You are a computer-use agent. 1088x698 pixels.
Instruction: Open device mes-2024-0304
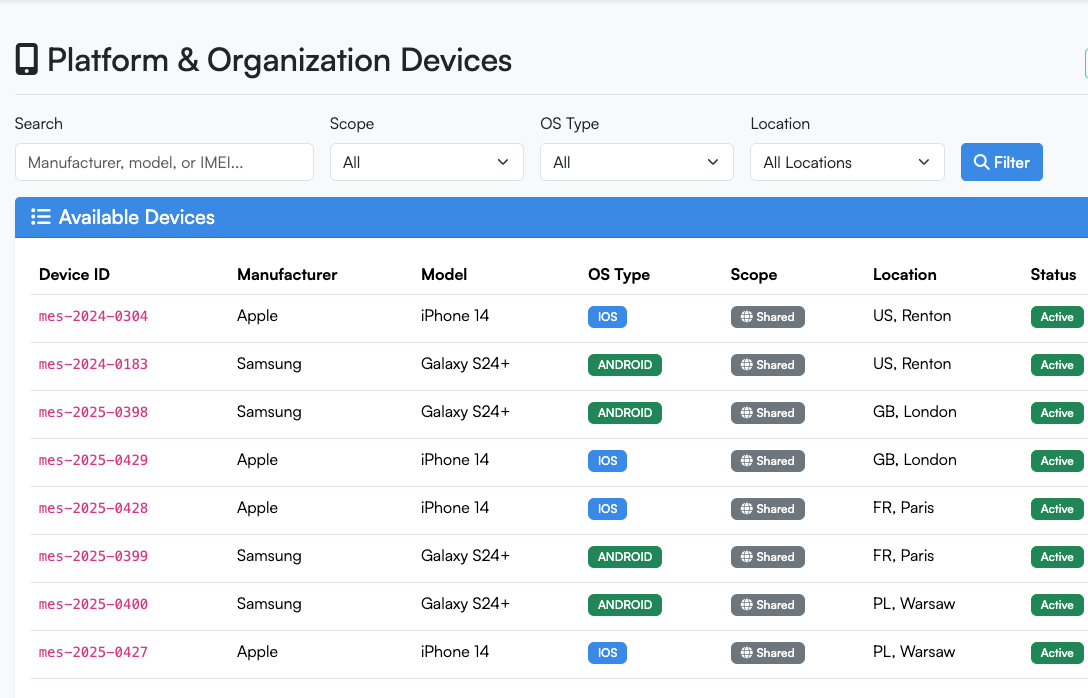[x=93, y=316]
